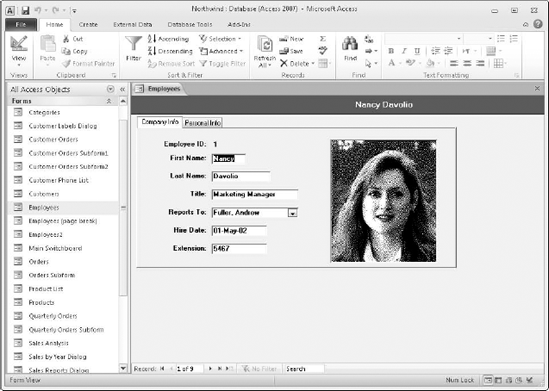Sort records Descending
Image resolution: width=549 pixels, height=391 pixels.
(170, 51)
